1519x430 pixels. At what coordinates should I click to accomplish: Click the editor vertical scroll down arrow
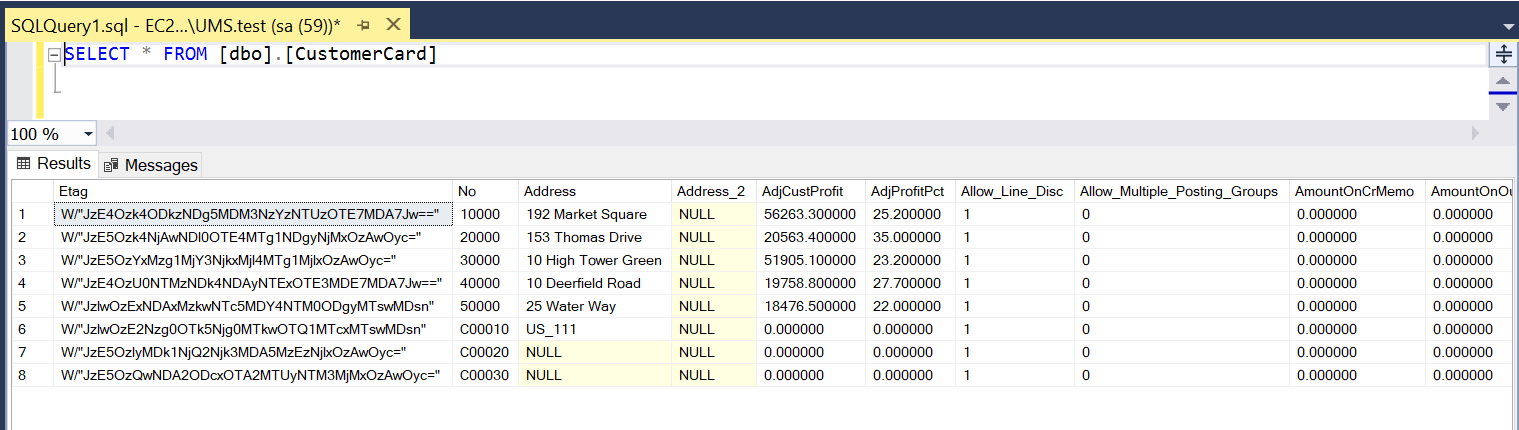tap(1503, 106)
